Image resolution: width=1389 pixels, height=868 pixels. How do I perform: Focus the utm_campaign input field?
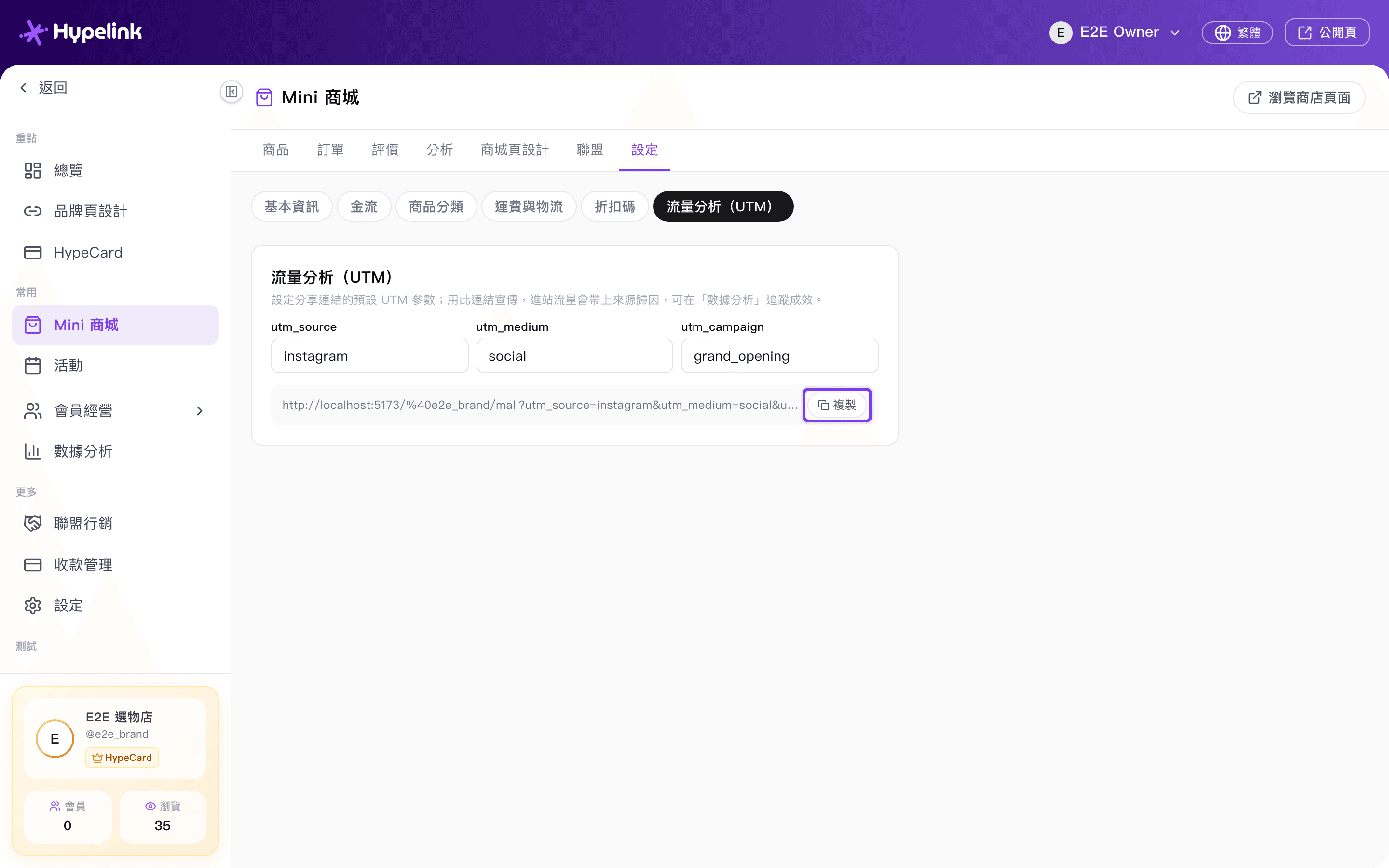[x=779, y=356]
